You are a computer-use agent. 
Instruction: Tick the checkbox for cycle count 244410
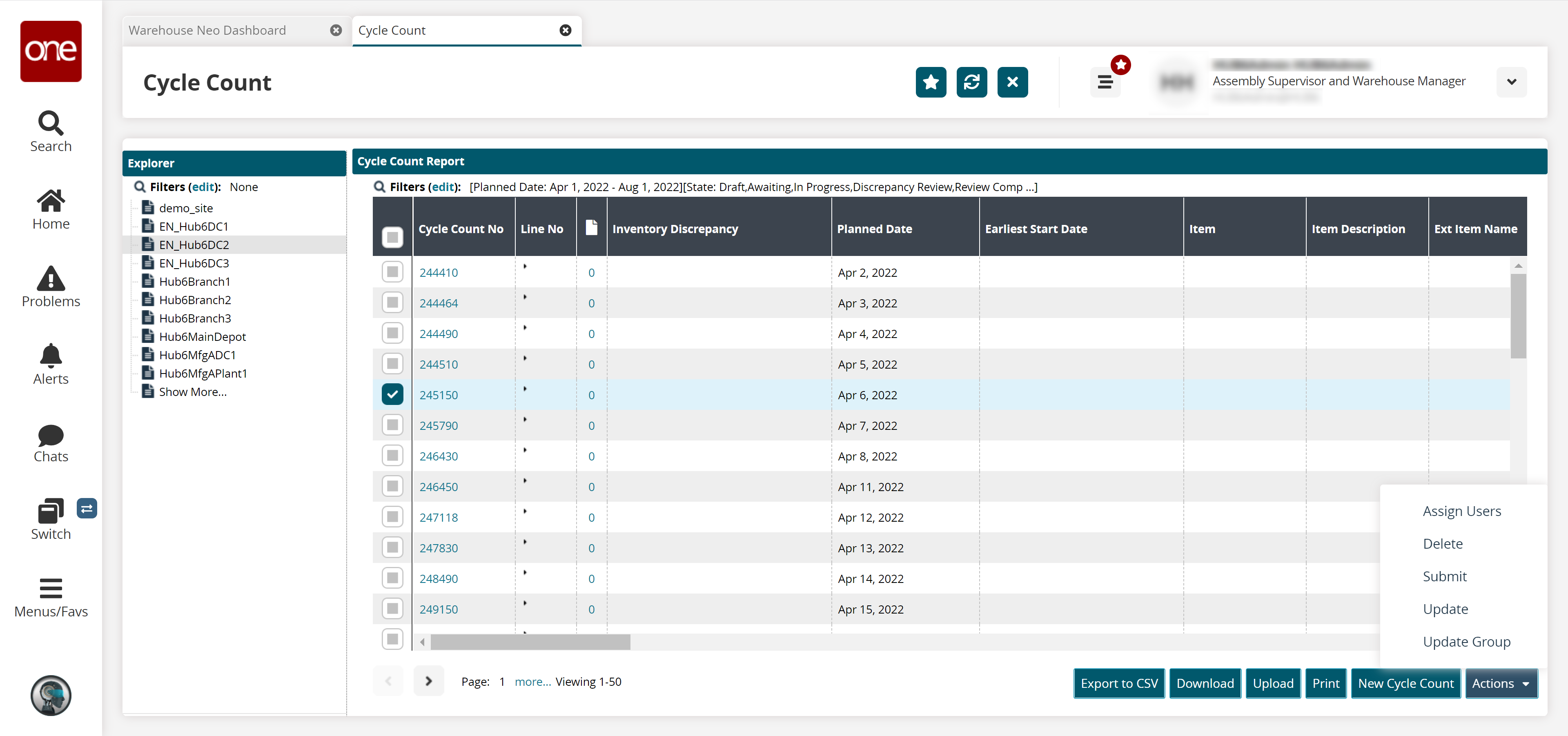coord(392,272)
